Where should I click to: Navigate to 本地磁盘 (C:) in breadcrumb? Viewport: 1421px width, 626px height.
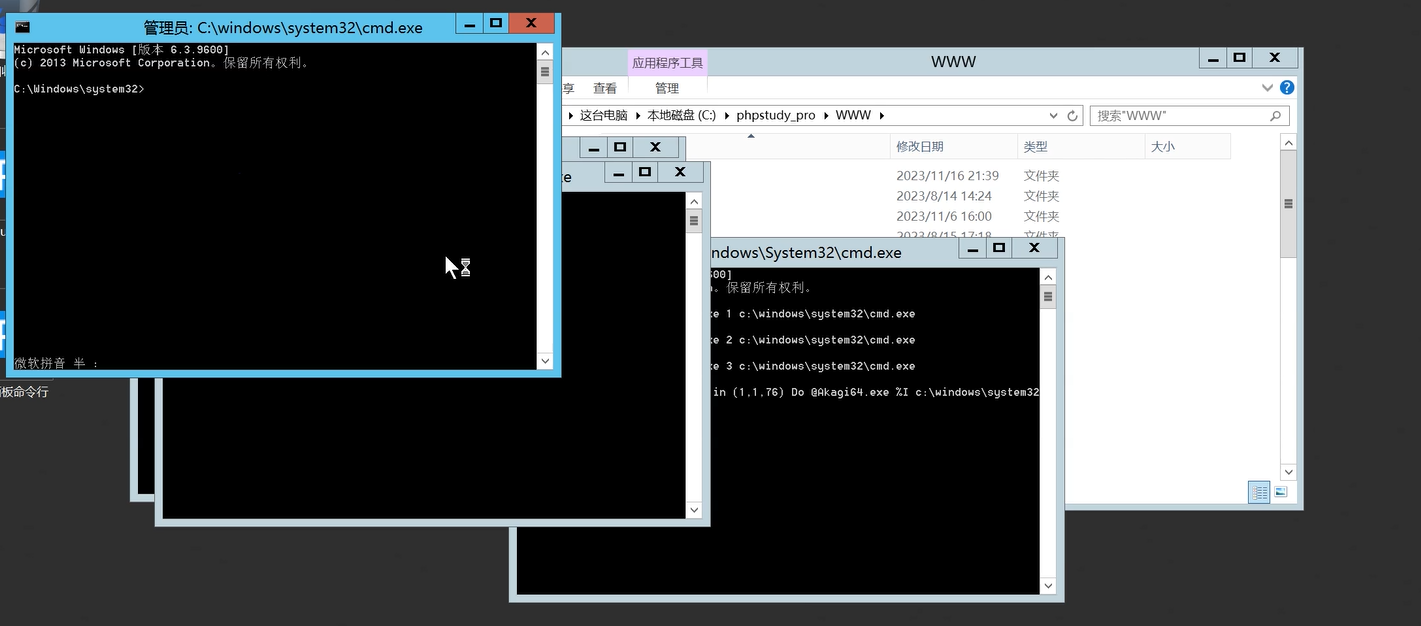coord(681,116)
